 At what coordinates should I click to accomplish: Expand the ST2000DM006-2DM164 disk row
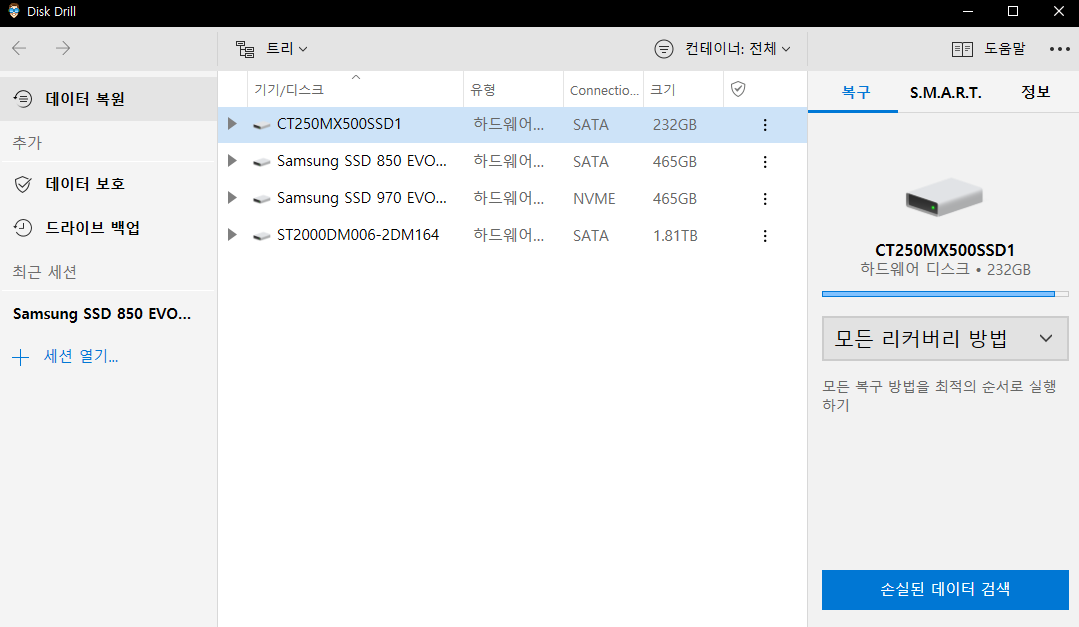tap(232, 235)
